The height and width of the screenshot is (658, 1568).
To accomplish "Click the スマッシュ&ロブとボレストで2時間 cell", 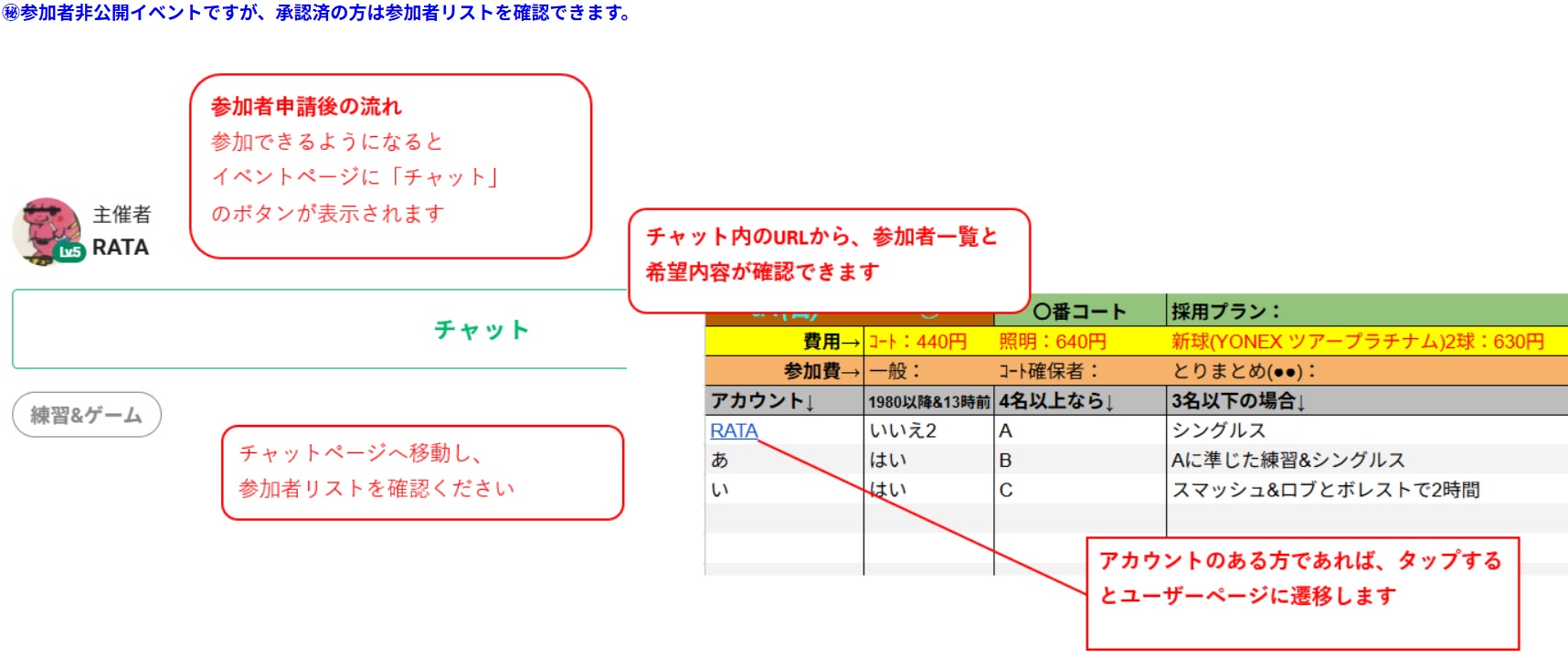I will (x=1325, y=490).
